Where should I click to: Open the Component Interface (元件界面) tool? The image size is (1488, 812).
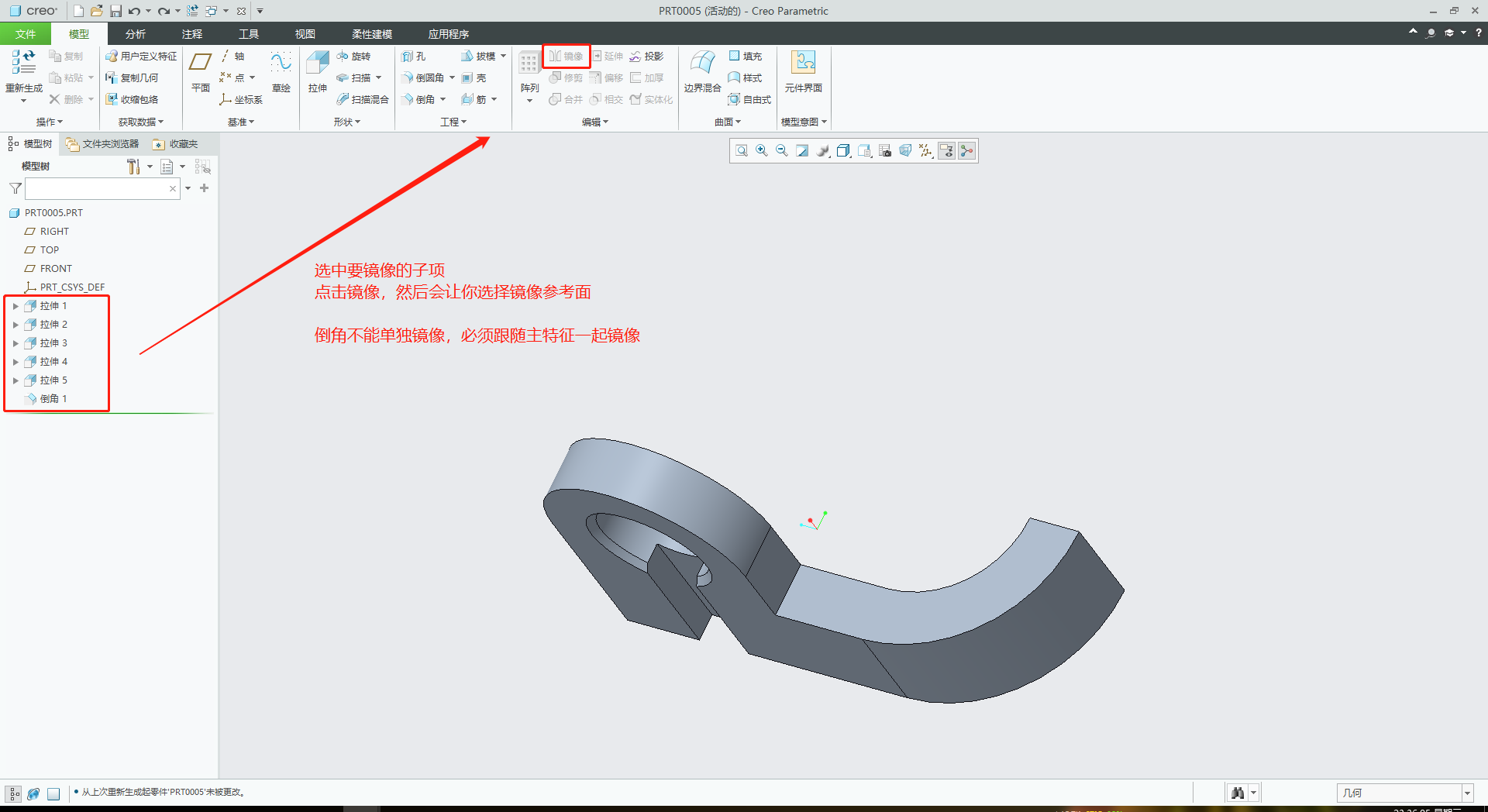[x=803, y=71]
